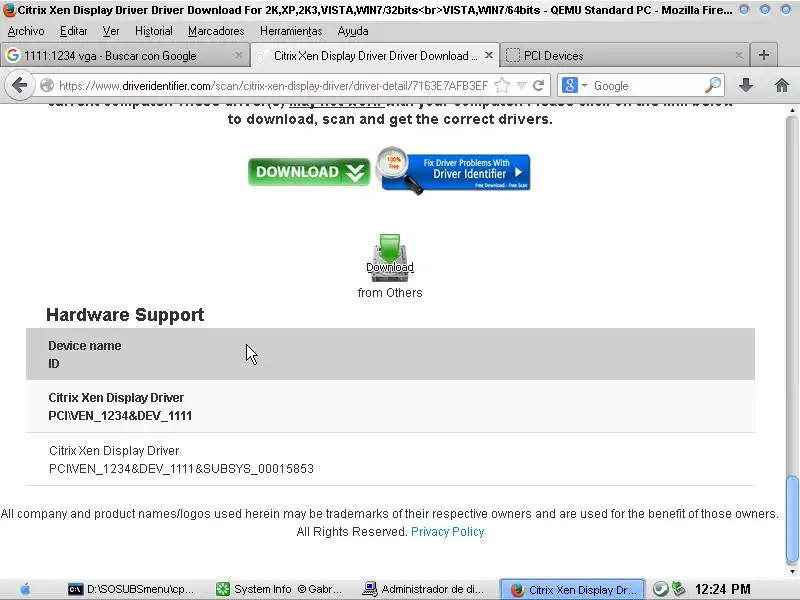Switch to D:\SOSUBSmenu command prompt taskbar item

coord(131,589)
